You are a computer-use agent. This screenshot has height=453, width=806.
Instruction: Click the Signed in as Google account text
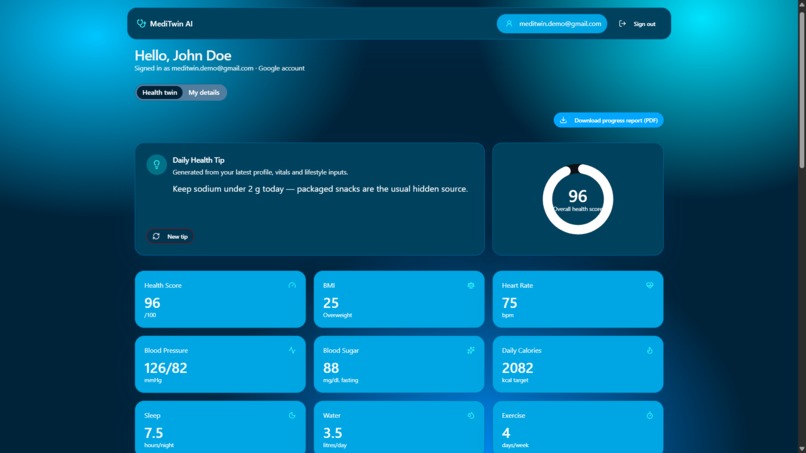pyautogui.click(x=219, y=68)
